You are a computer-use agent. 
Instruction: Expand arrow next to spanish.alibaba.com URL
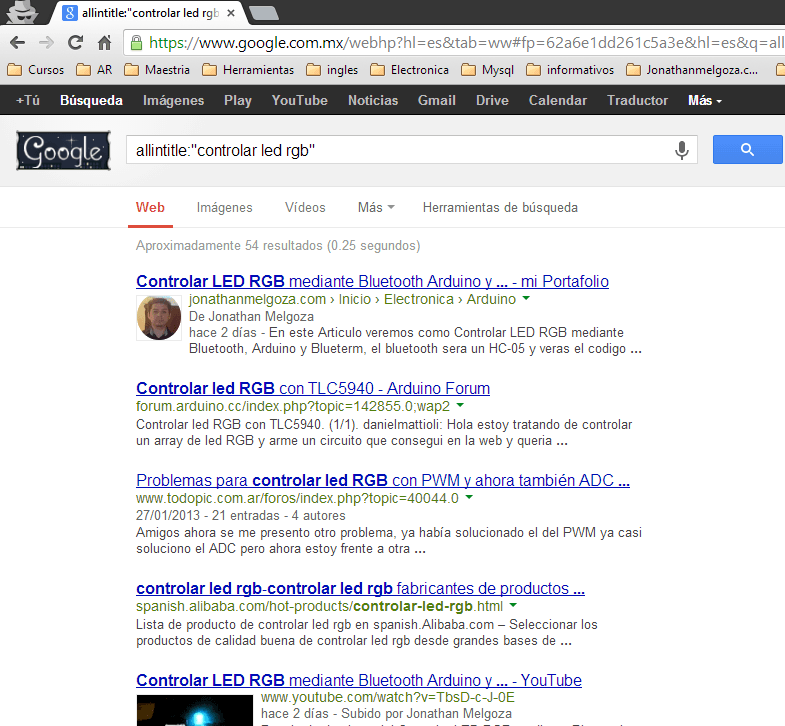pos(513,605)
